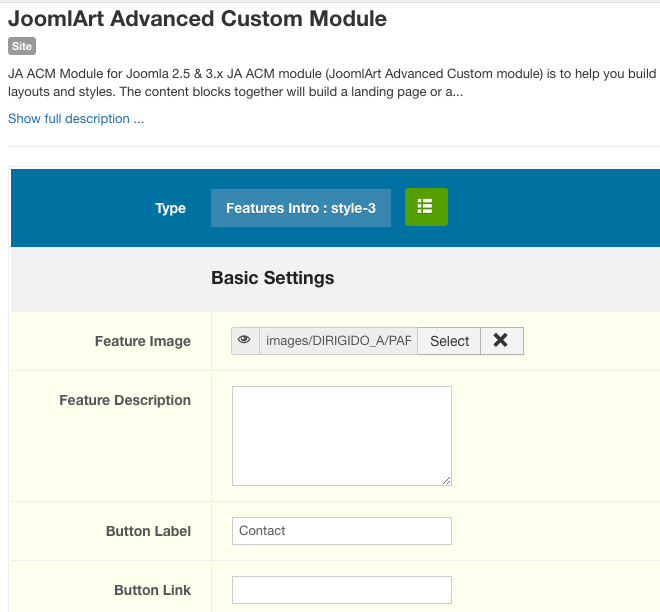Clear the Feature Image using X button
Image resolution: width=660 pixels, height=612 pixels.
pyautogui.click(x=501, y=341)
